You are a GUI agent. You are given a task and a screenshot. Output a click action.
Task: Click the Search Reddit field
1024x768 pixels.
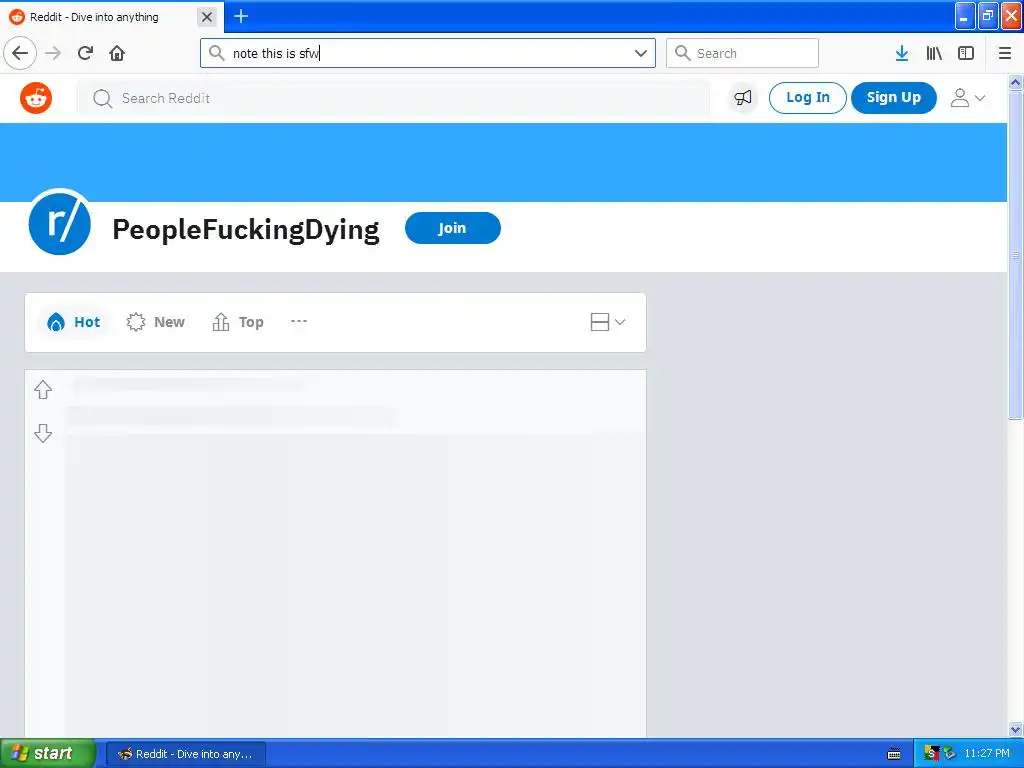tap(393, 98)
